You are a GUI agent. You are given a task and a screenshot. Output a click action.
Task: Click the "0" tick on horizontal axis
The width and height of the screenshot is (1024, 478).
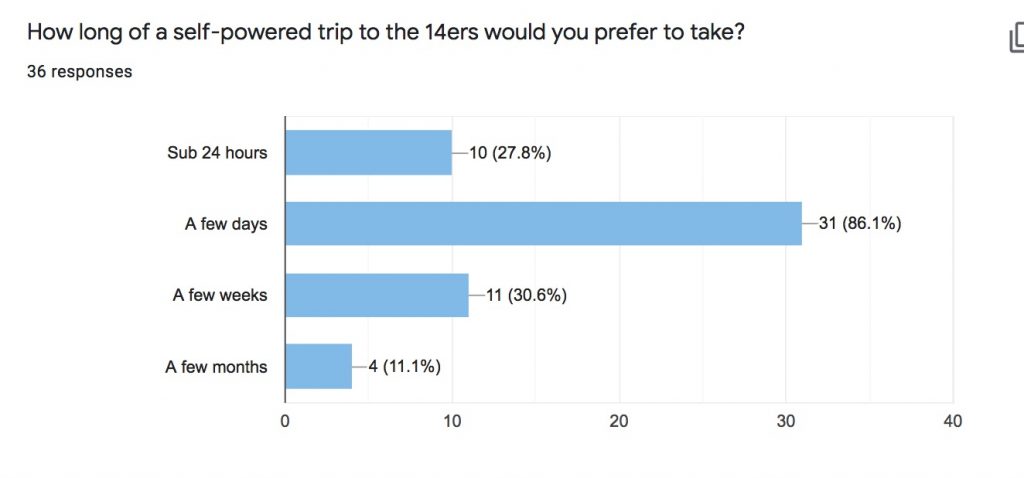click(x=285, y=421)
